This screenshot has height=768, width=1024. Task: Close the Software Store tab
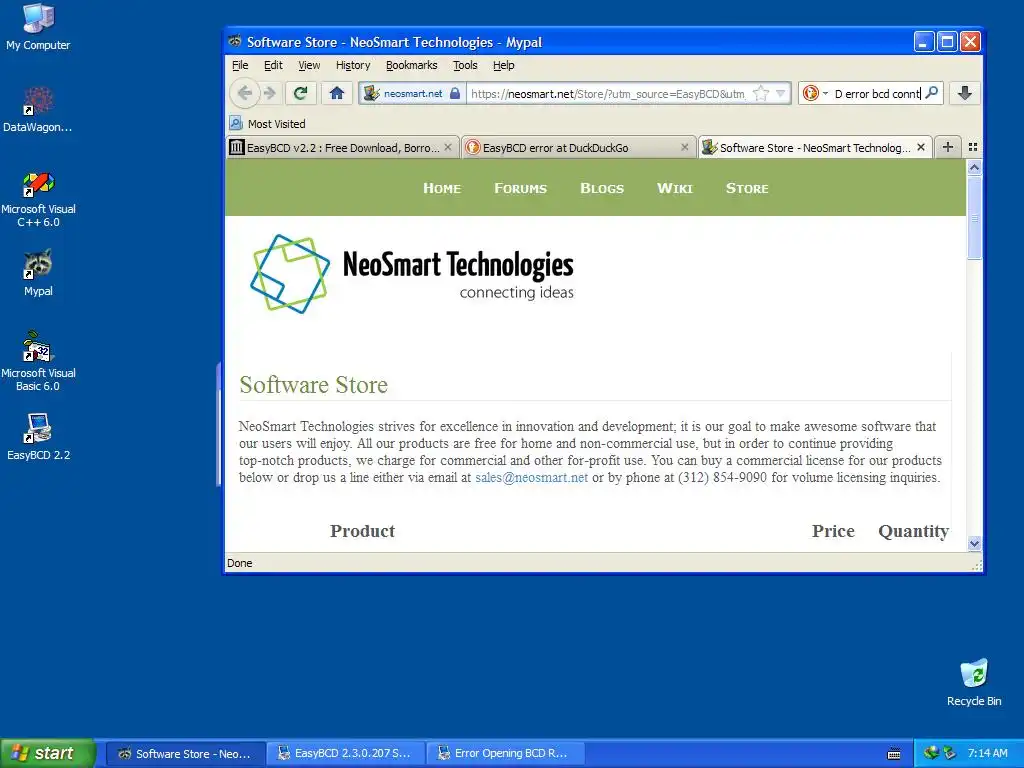tap(921, 147)
